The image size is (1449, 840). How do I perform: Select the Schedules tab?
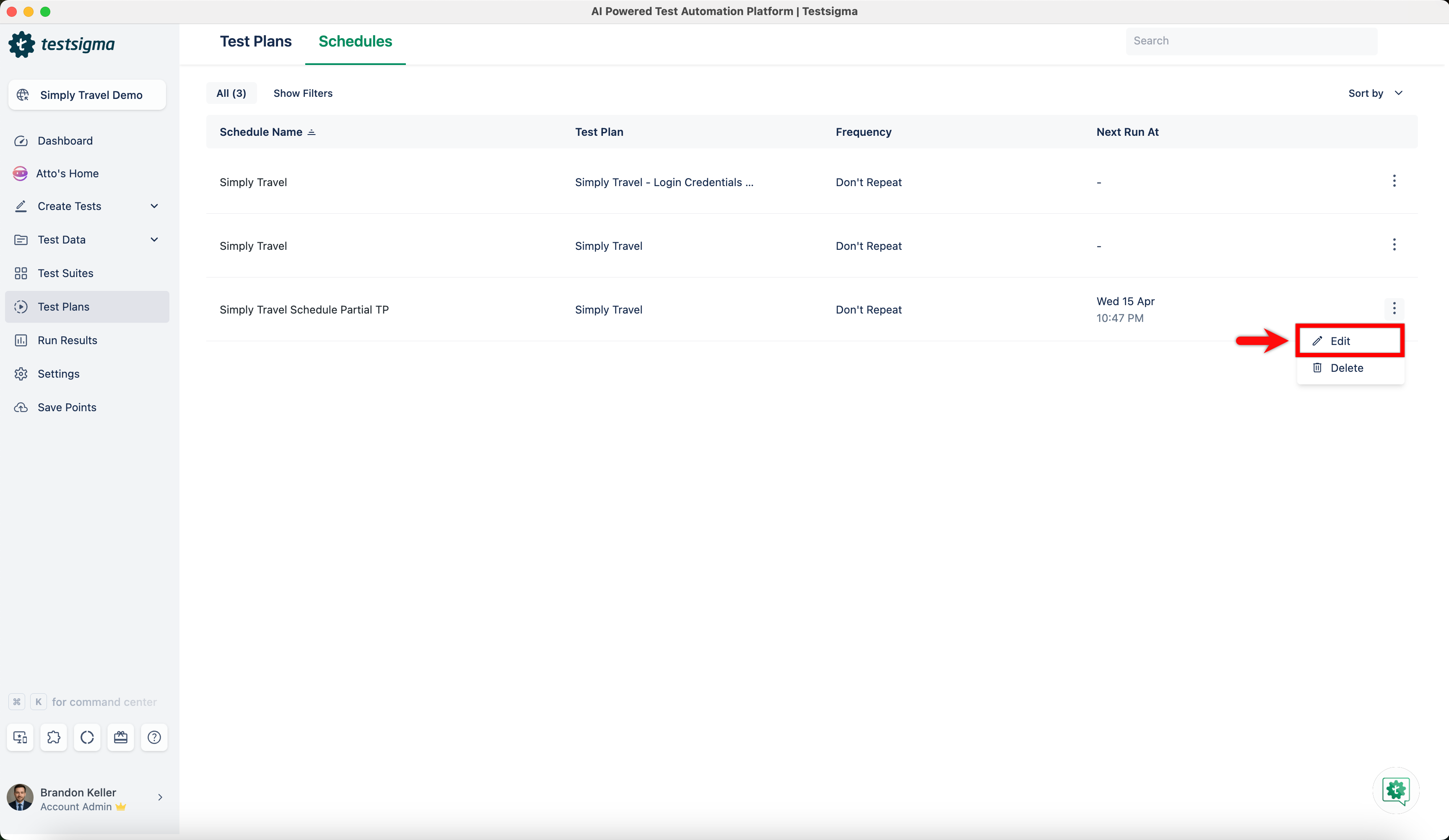356,41
